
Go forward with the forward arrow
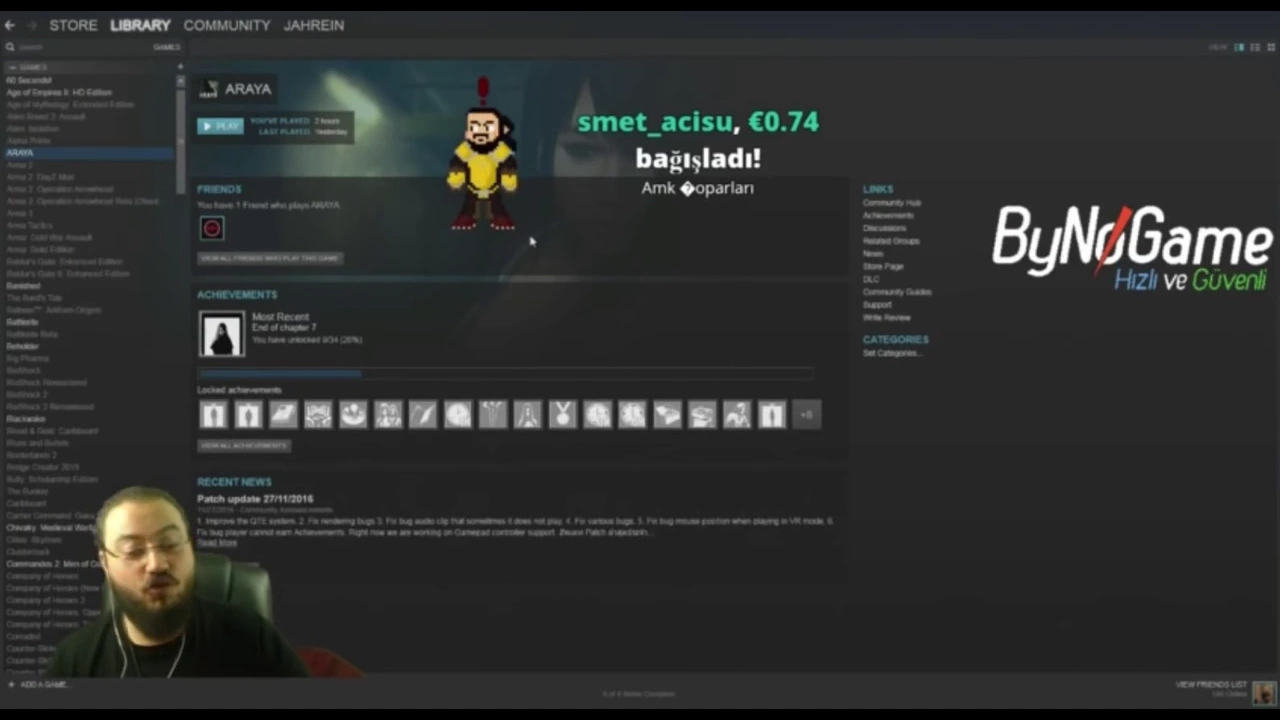click(31, 25)
